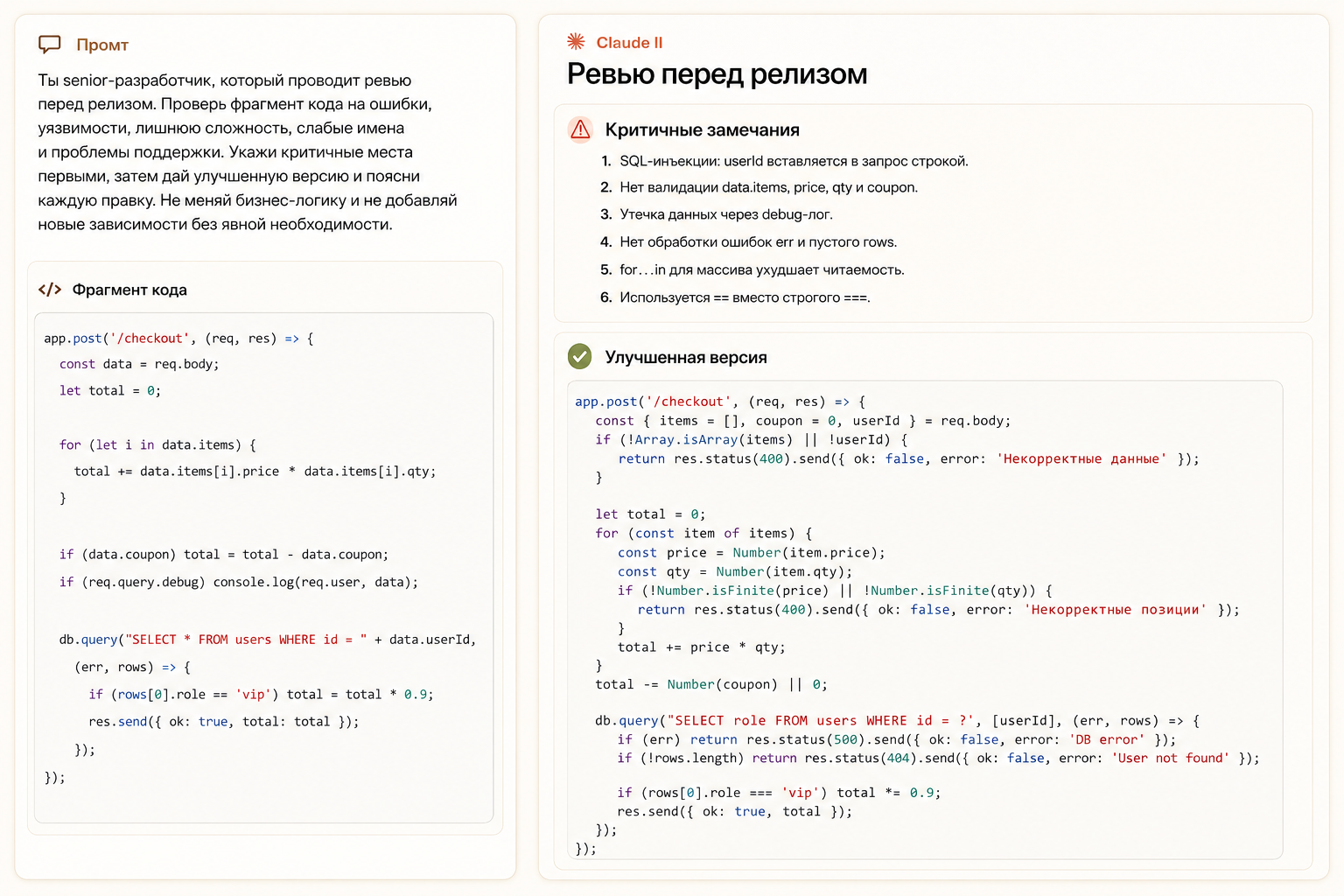
Task: Click the Ревью перед релизом heading
Action: pyautogui.click(x=717, y=73)
